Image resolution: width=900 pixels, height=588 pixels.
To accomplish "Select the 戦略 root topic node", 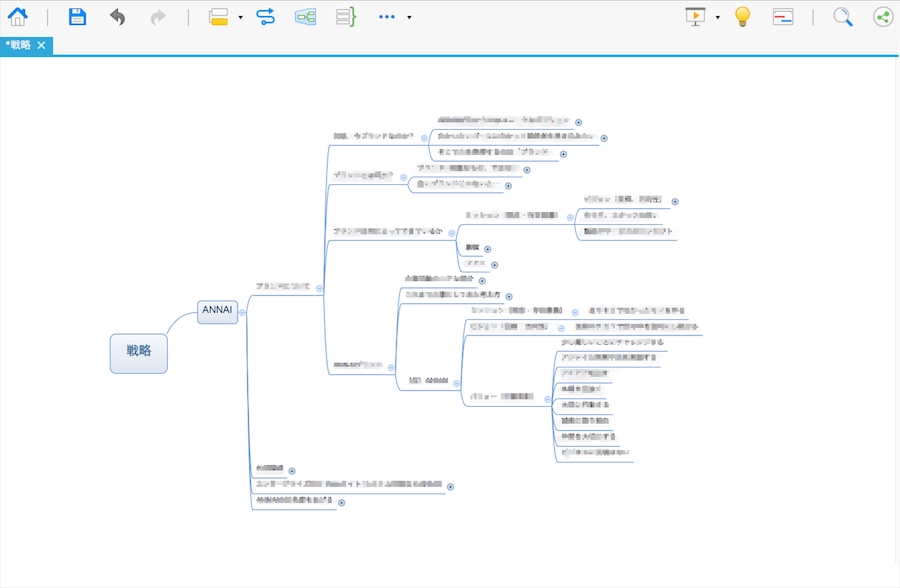I will click(x=138, y=352).
